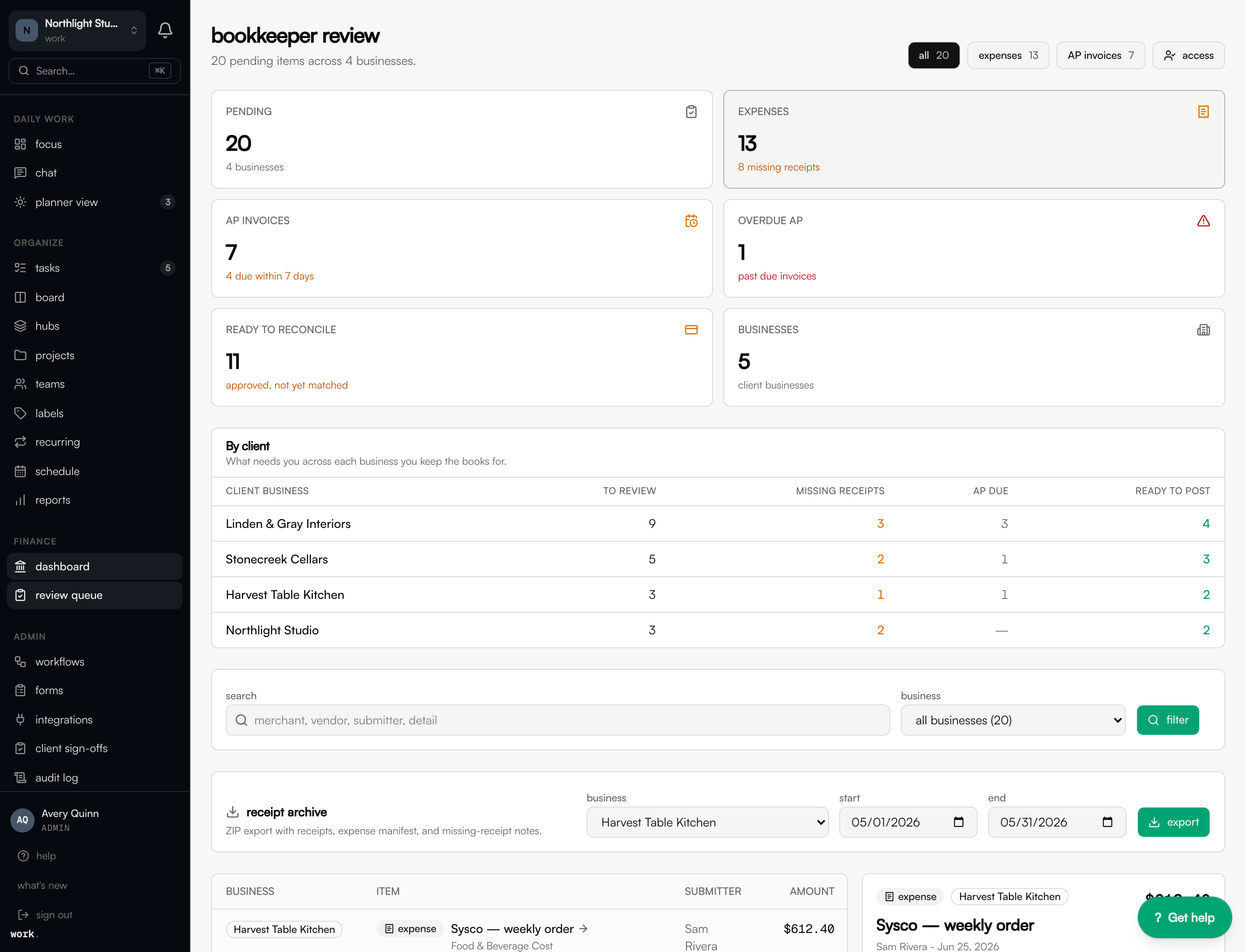Click the Ready to Reconcile card icon
Image resolution: width=1246 pixels, height=952 pixels.
pos(691,330)
